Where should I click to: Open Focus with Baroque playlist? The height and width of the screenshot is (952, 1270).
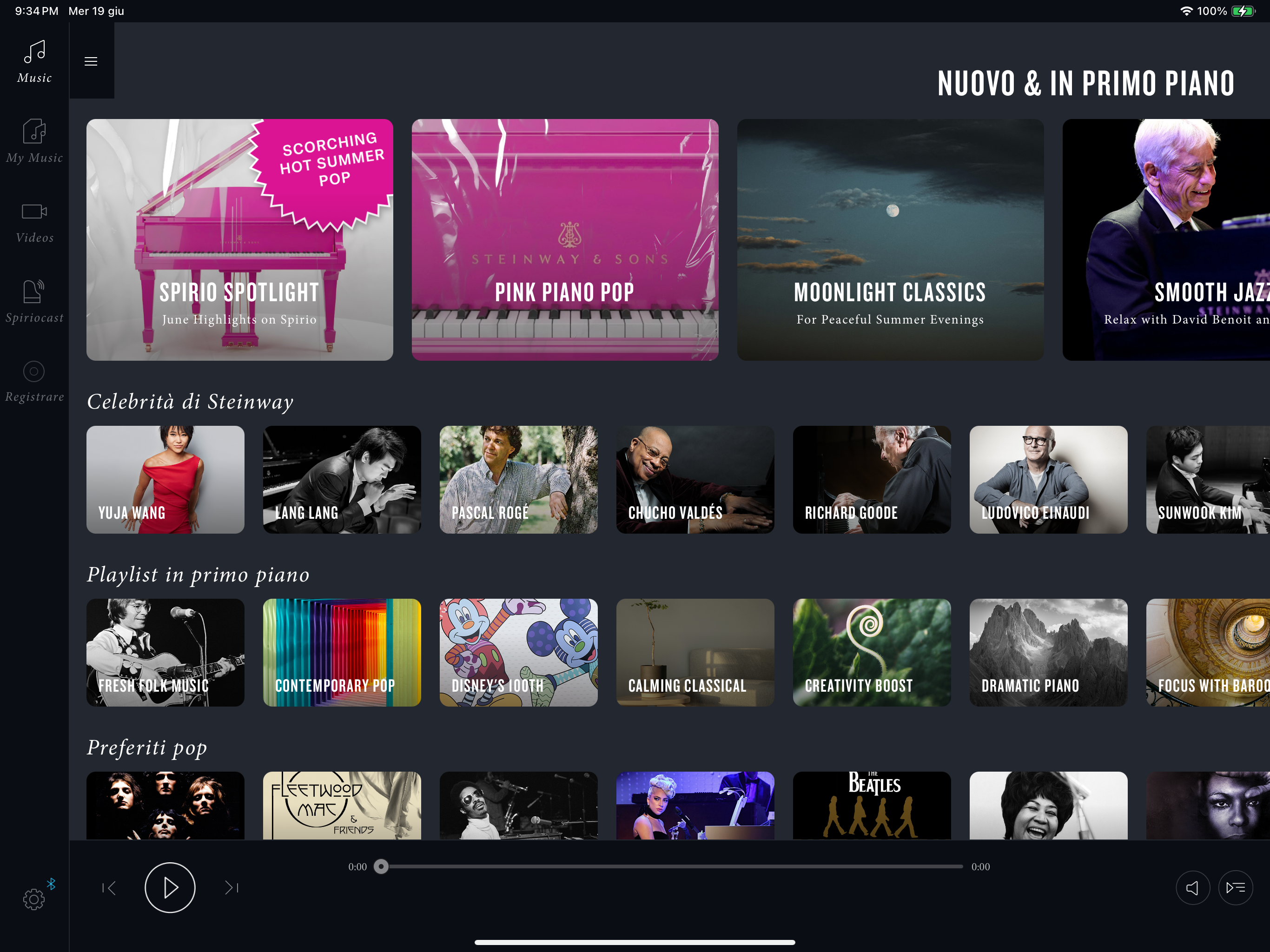click(x=1208, y=652)
